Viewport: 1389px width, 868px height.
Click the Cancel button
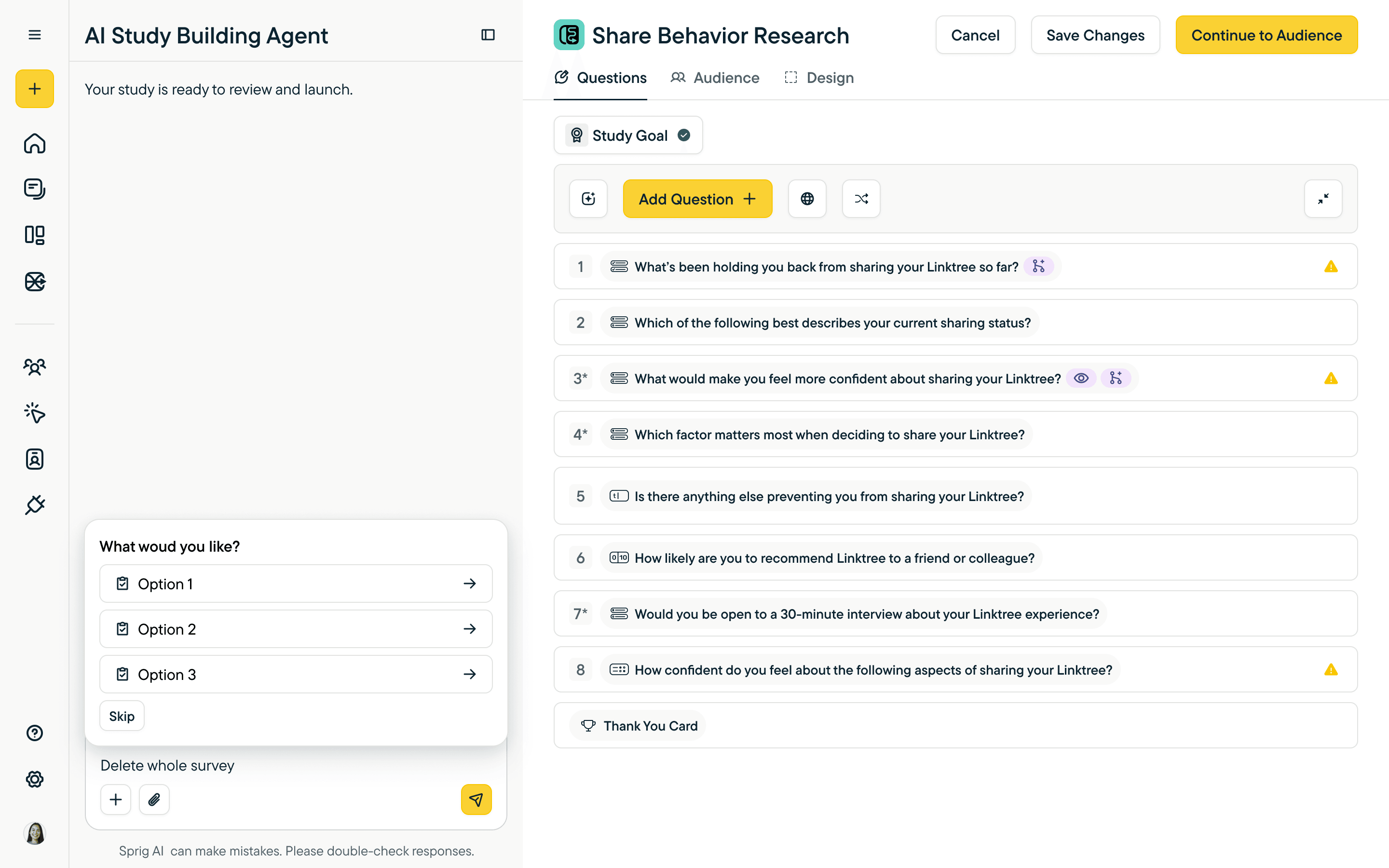(975, 35)
